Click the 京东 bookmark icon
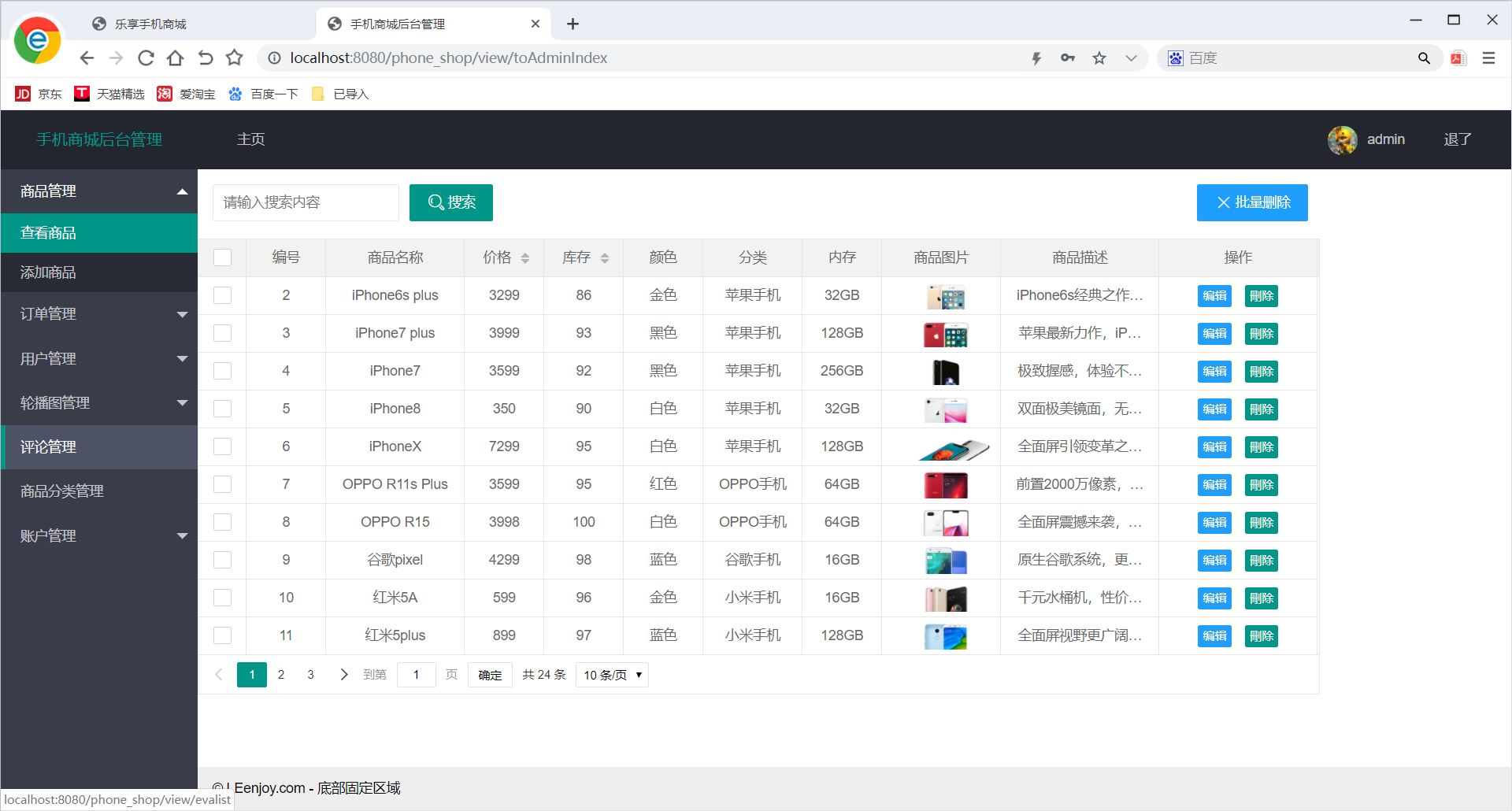This screenshot has width=1512, height=811. [23, 94]
